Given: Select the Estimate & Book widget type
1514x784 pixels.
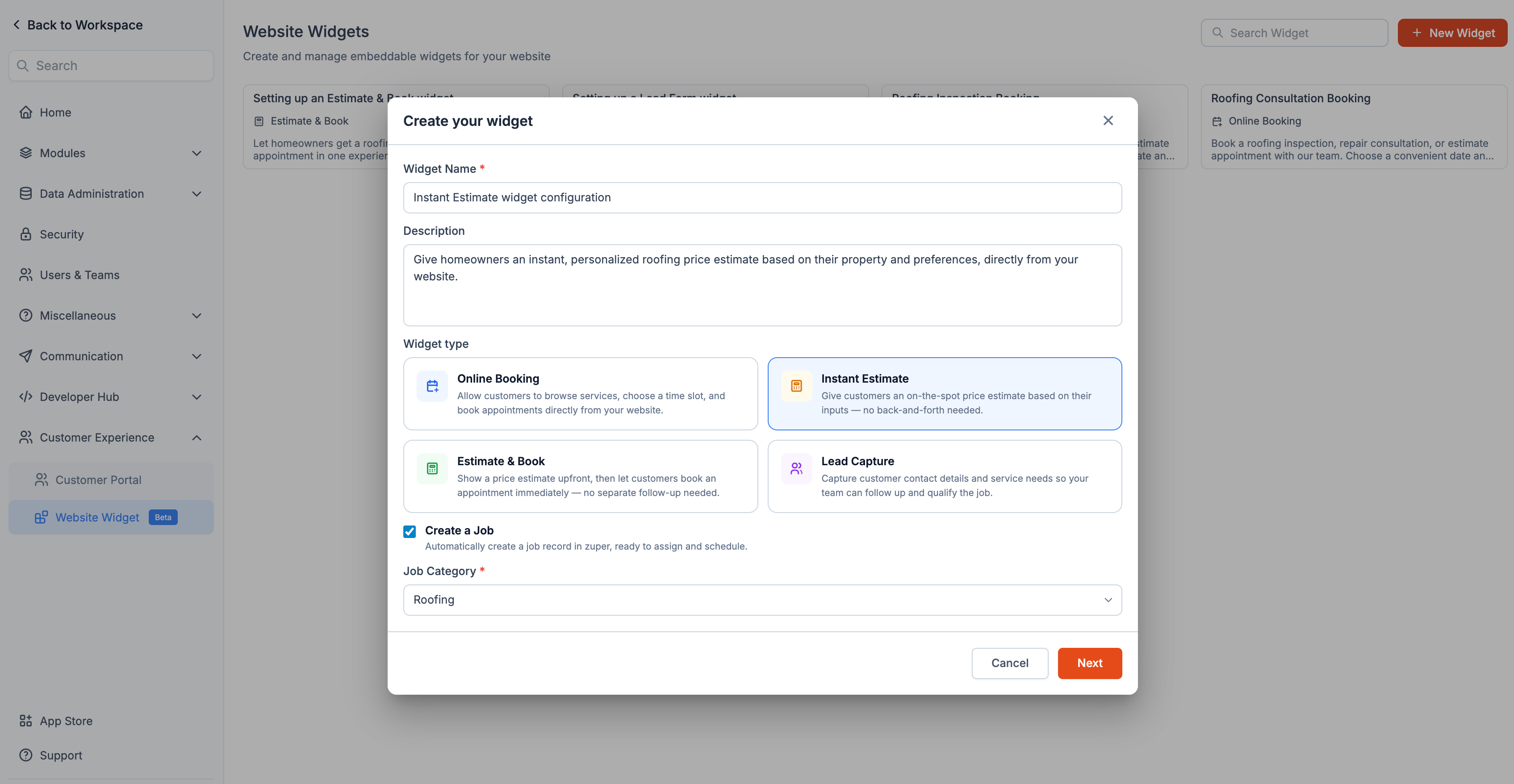Looking at the screenshot, I should (x=580, y=476).
